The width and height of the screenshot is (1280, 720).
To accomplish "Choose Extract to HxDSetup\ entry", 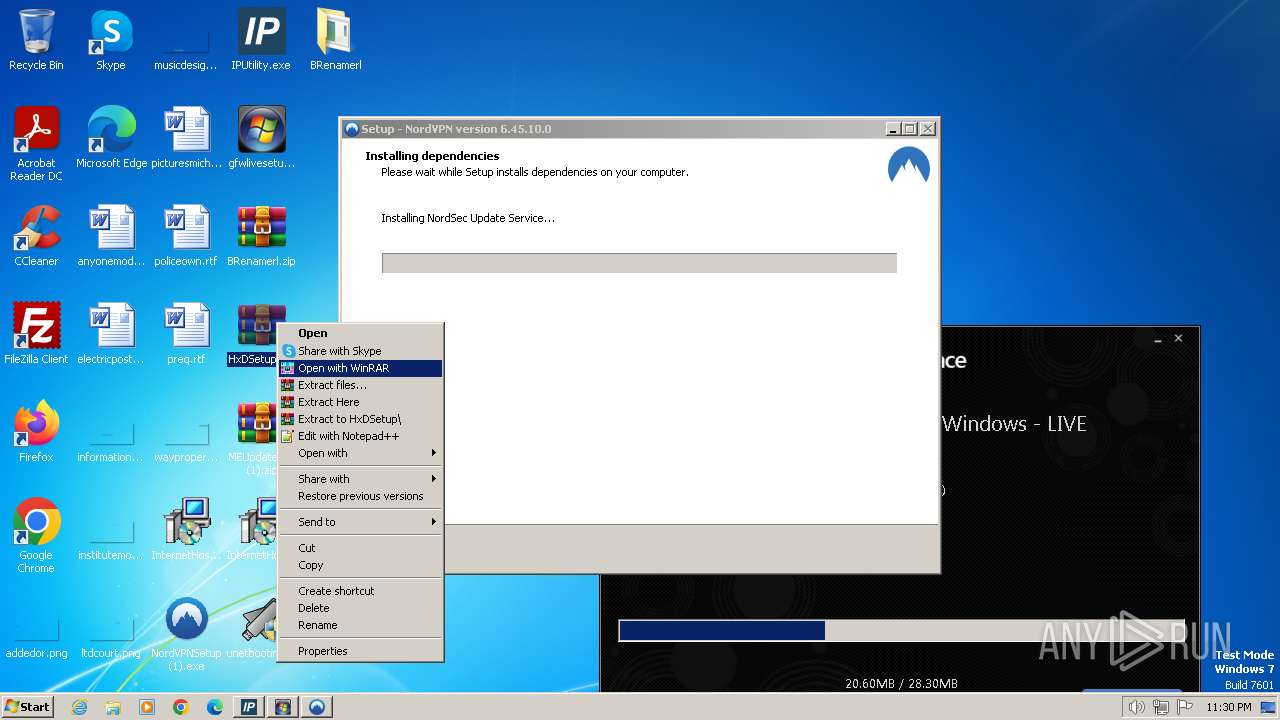I will click(x=360, y=419).
